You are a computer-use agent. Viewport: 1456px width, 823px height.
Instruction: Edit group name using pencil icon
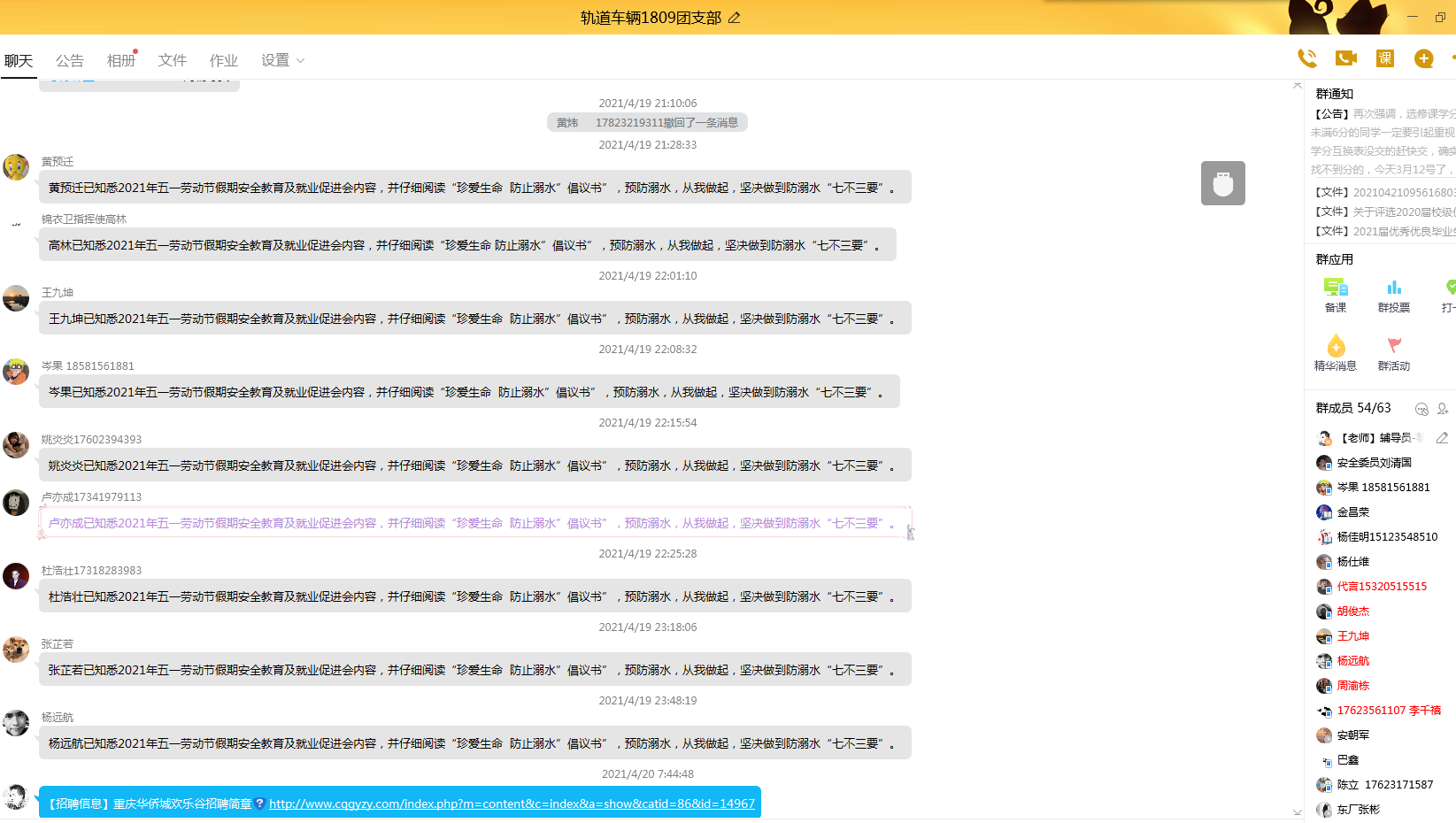click(734, 18)
